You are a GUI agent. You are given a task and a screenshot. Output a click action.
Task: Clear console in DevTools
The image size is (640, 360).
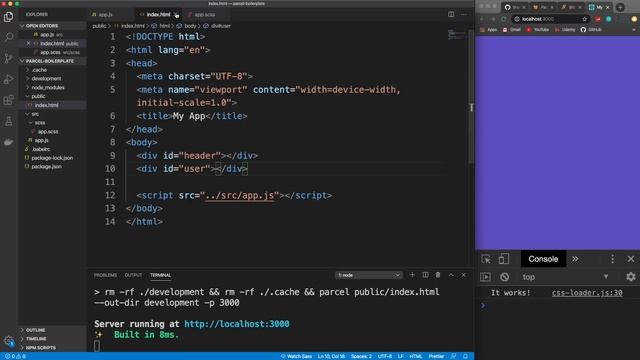click(x=504, y=277)
